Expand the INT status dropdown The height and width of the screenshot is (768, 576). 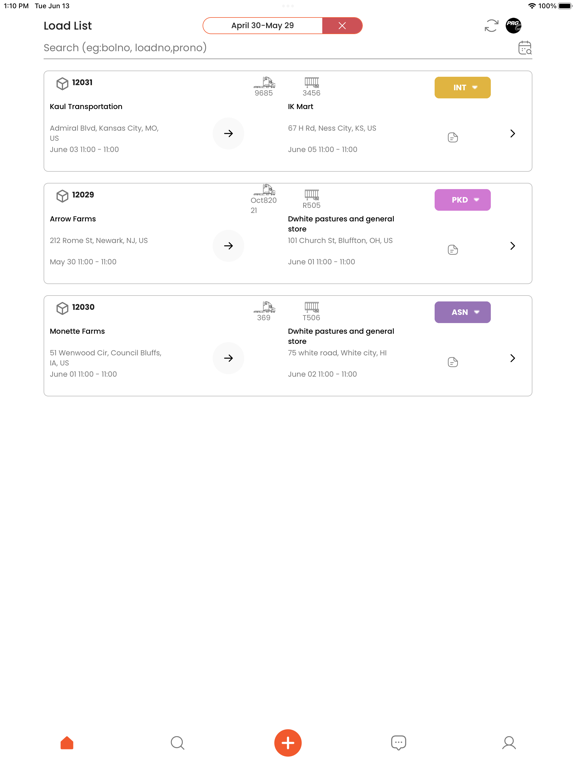tap(462, 88)
